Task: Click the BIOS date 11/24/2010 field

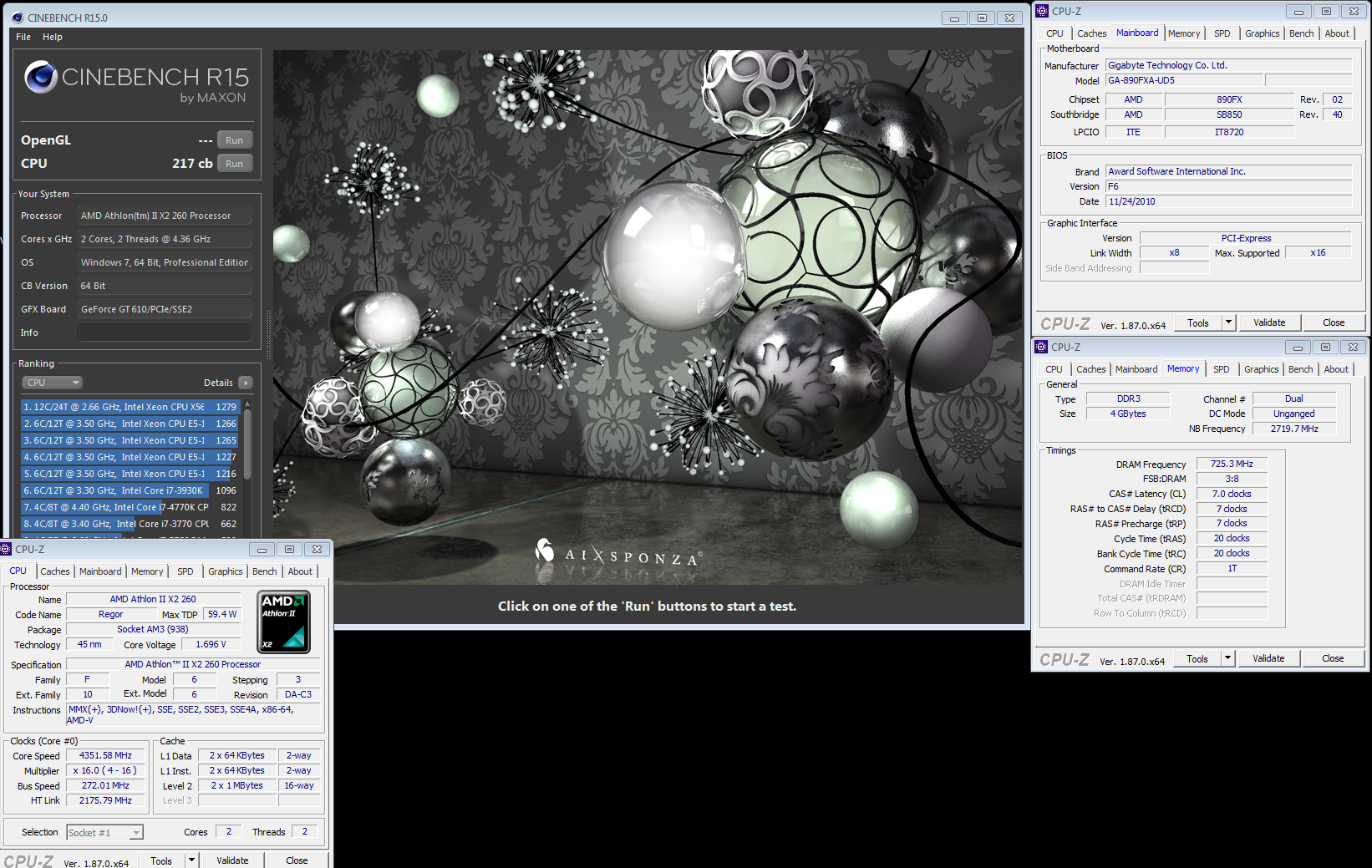Action: 1228,201
